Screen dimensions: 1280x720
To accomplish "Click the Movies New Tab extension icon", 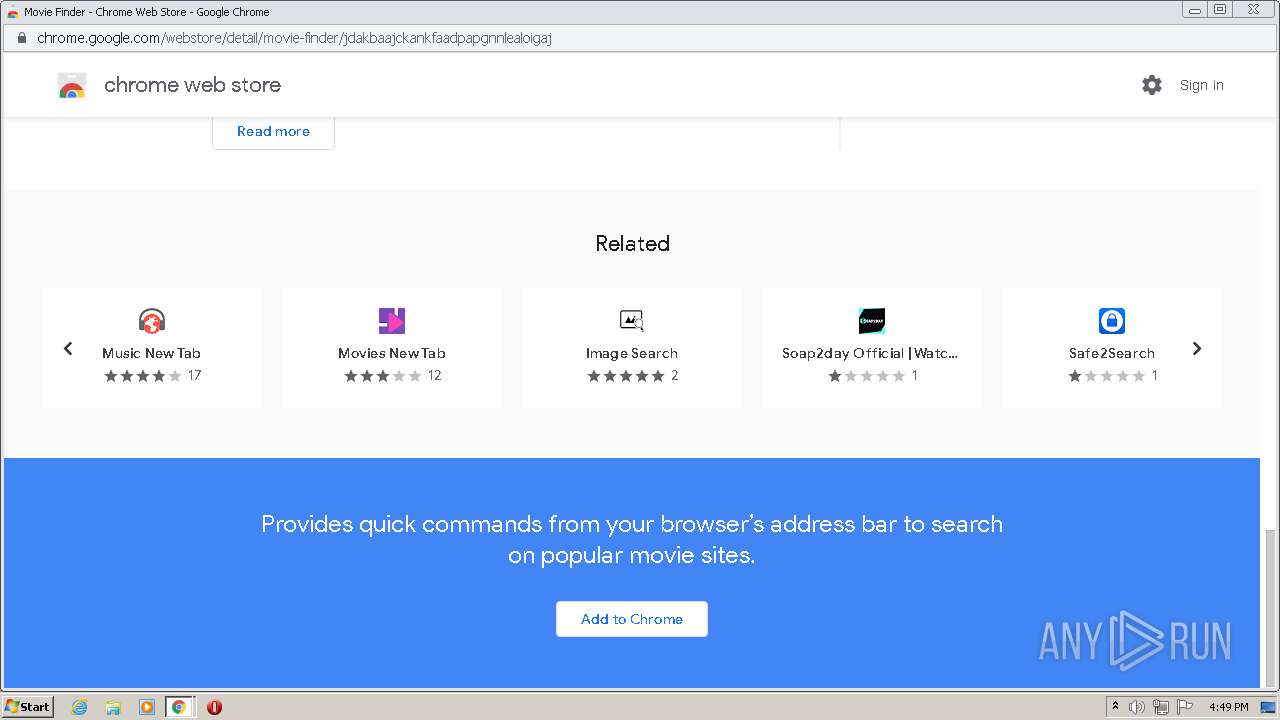I will pos(392,321).
